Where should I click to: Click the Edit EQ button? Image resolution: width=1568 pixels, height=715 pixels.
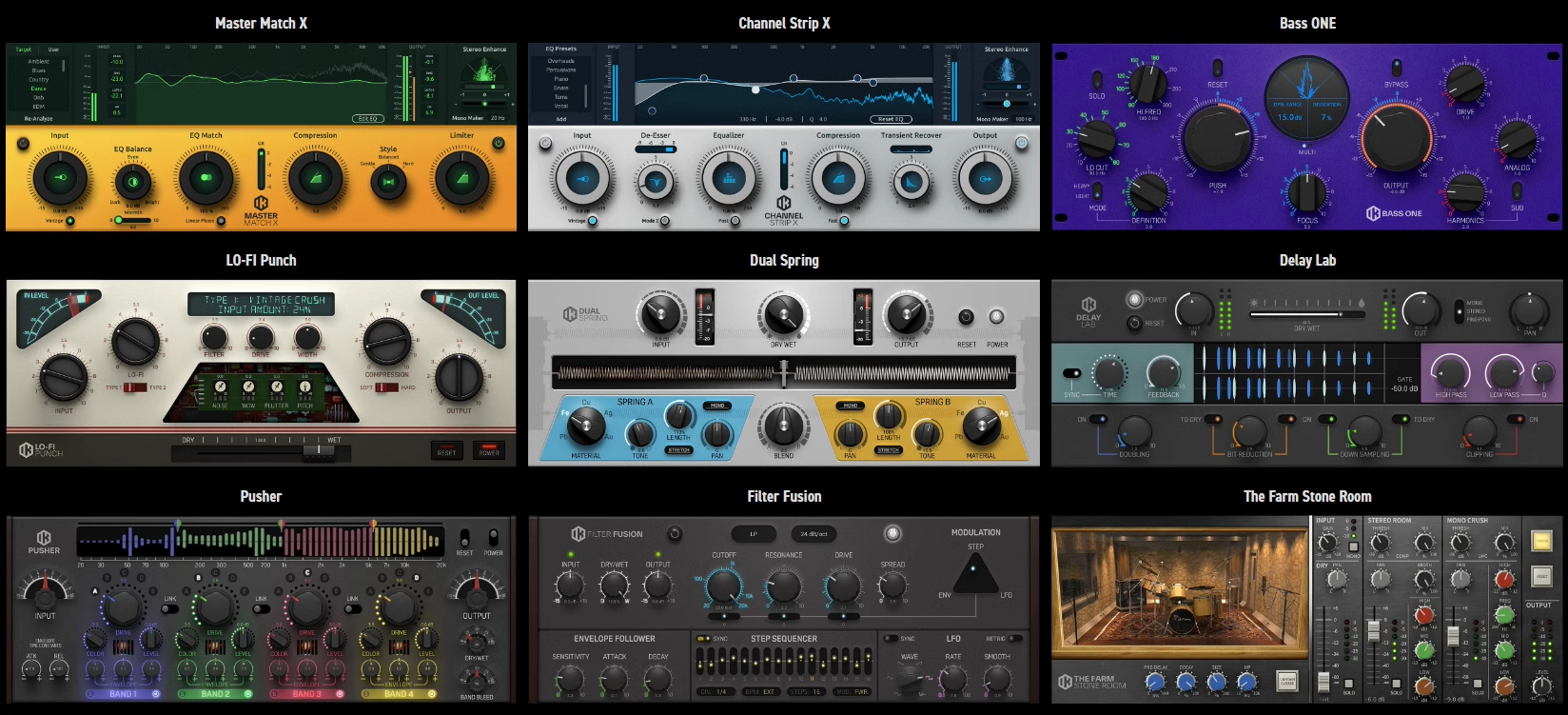[x=368, y=119]
